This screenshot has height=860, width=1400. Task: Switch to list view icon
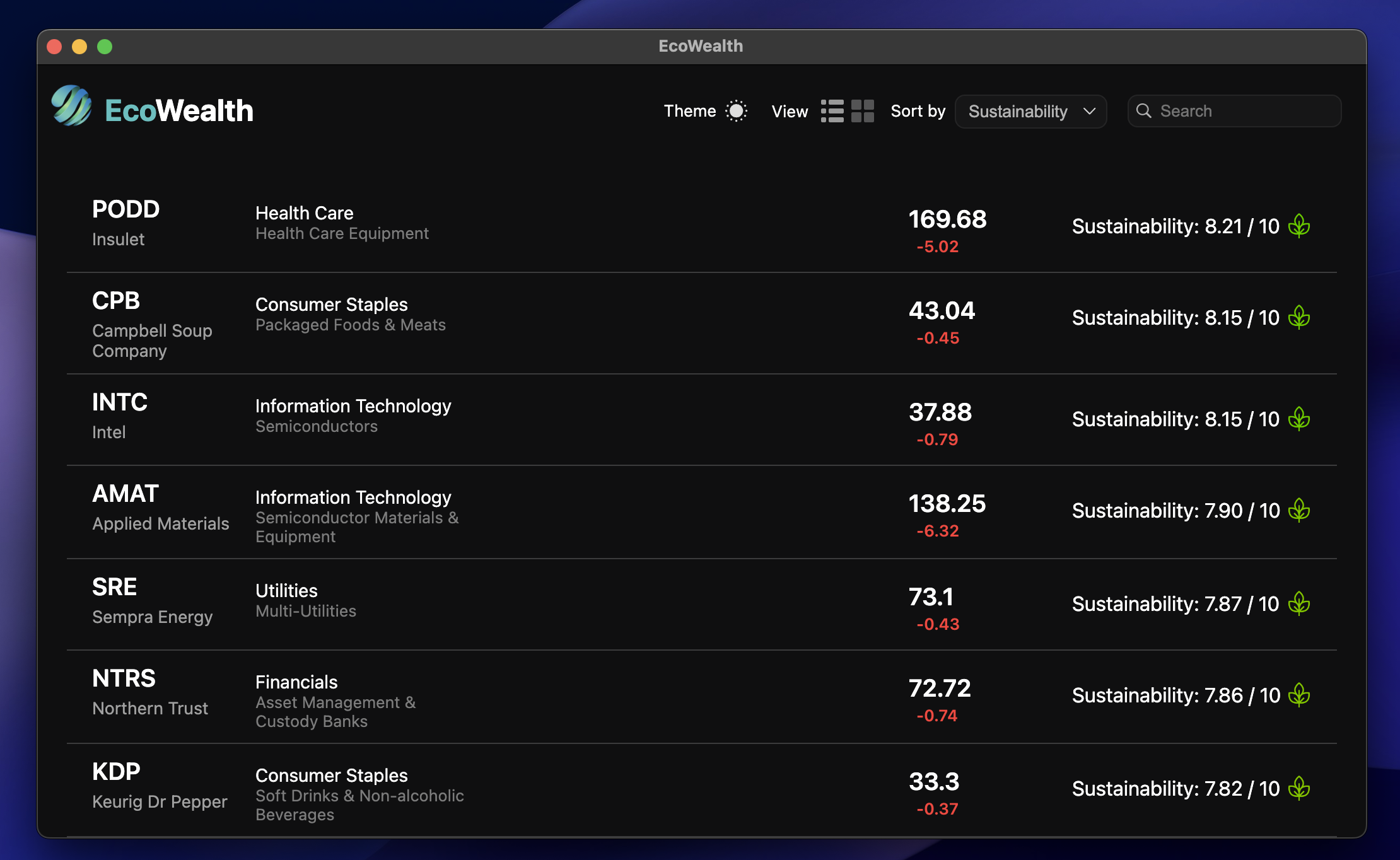(832, 111)
